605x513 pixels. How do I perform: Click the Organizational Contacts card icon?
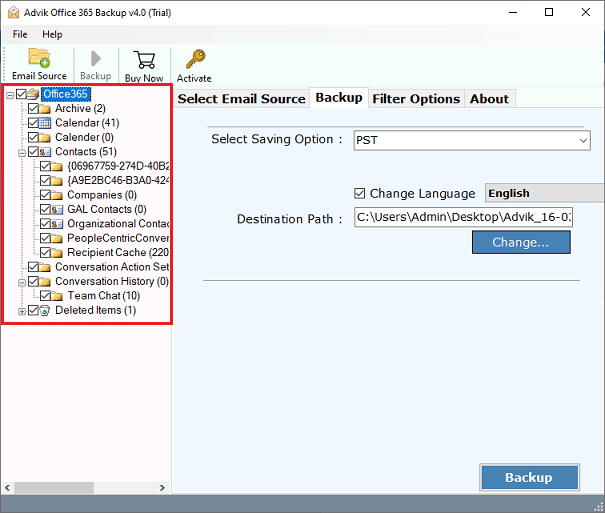pyautogui.click(x=57, y=224)
